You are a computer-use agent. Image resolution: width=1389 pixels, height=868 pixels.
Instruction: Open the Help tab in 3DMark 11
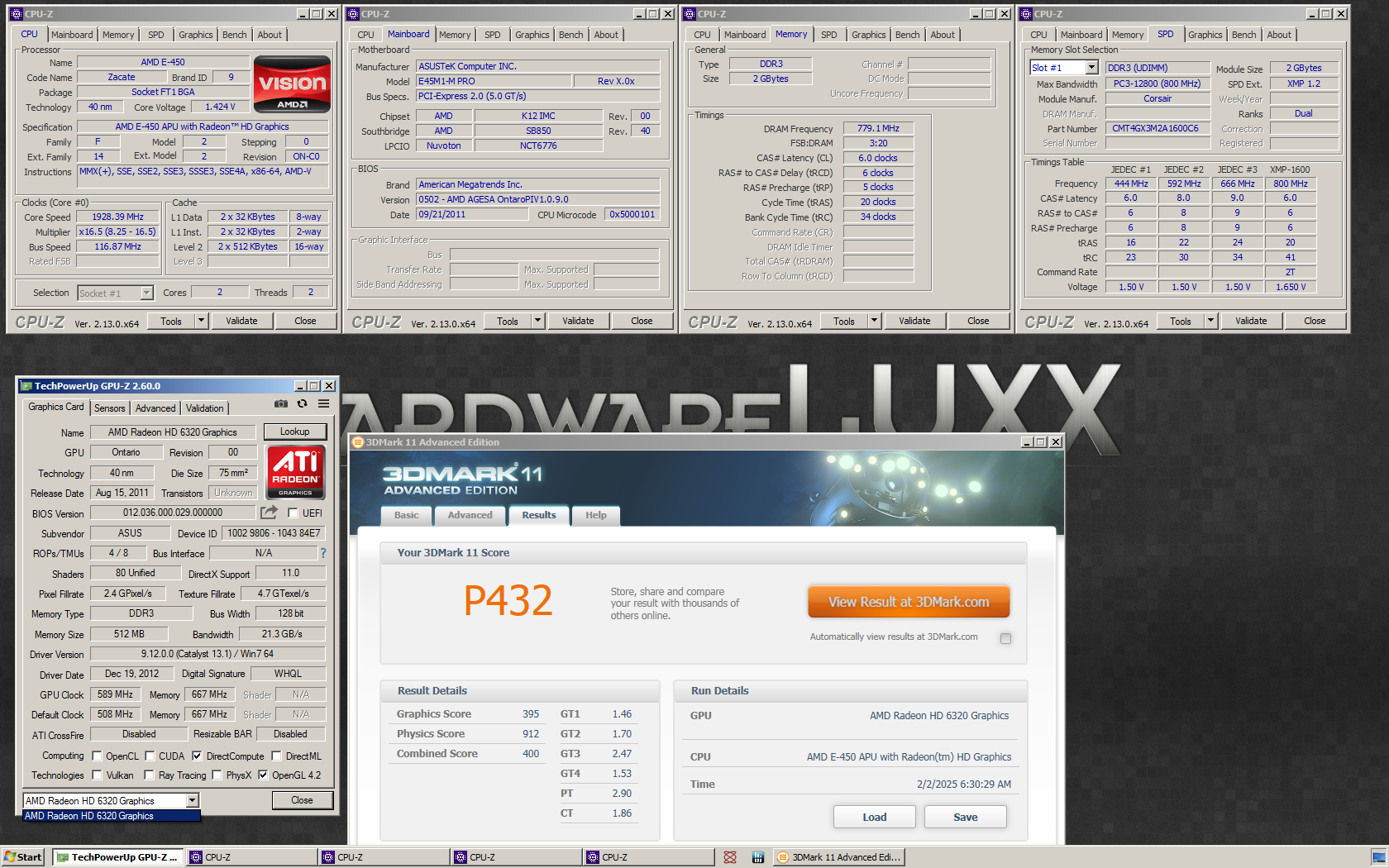[x=596, y=515]
